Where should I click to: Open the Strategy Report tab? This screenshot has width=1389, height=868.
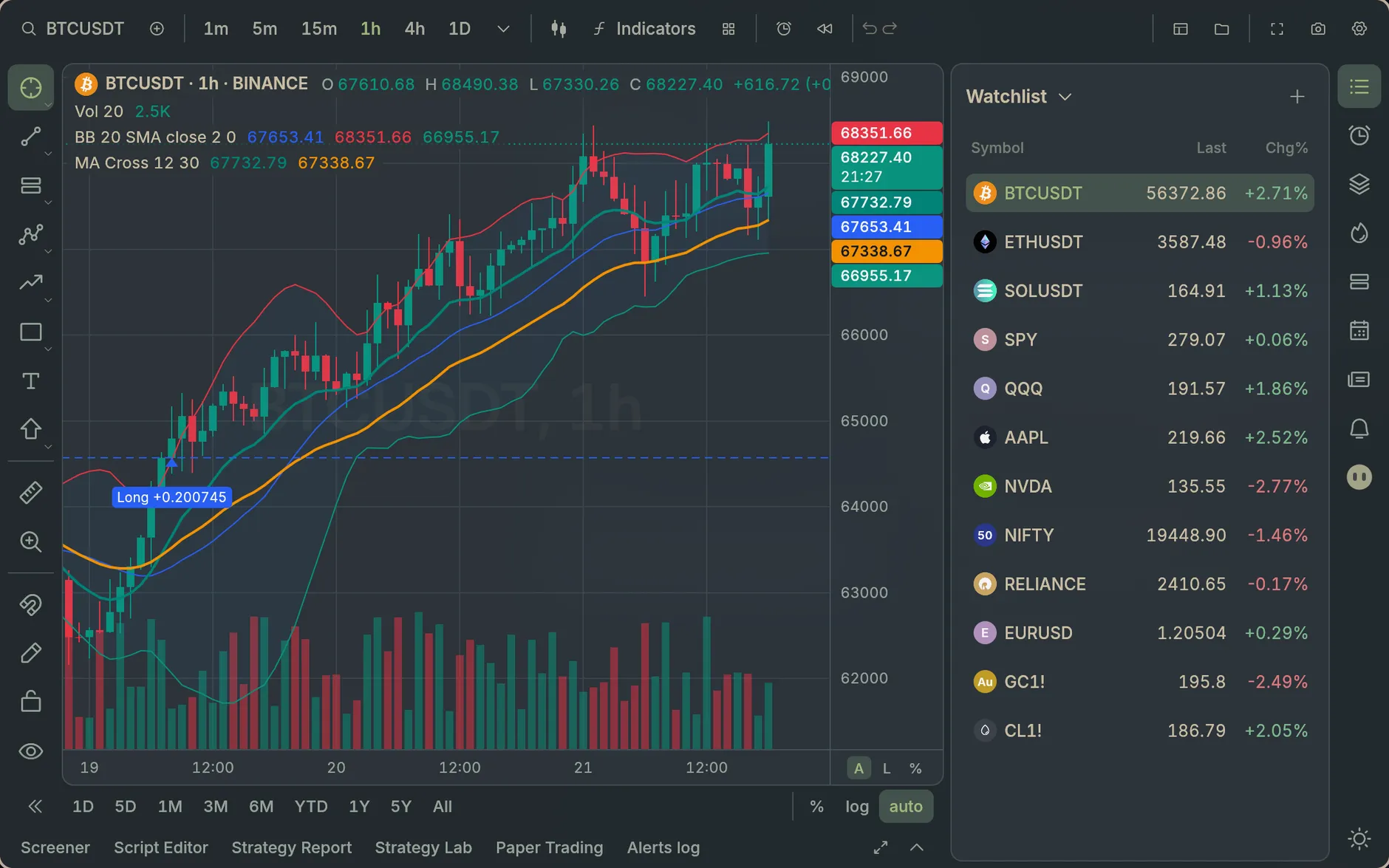[292, 847]
